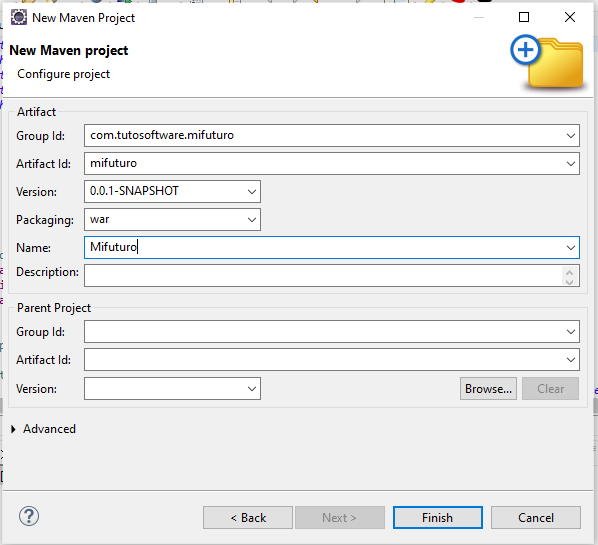Close the New Maven Project dialog
The image size is (598, 545).
tap(570, 17)
